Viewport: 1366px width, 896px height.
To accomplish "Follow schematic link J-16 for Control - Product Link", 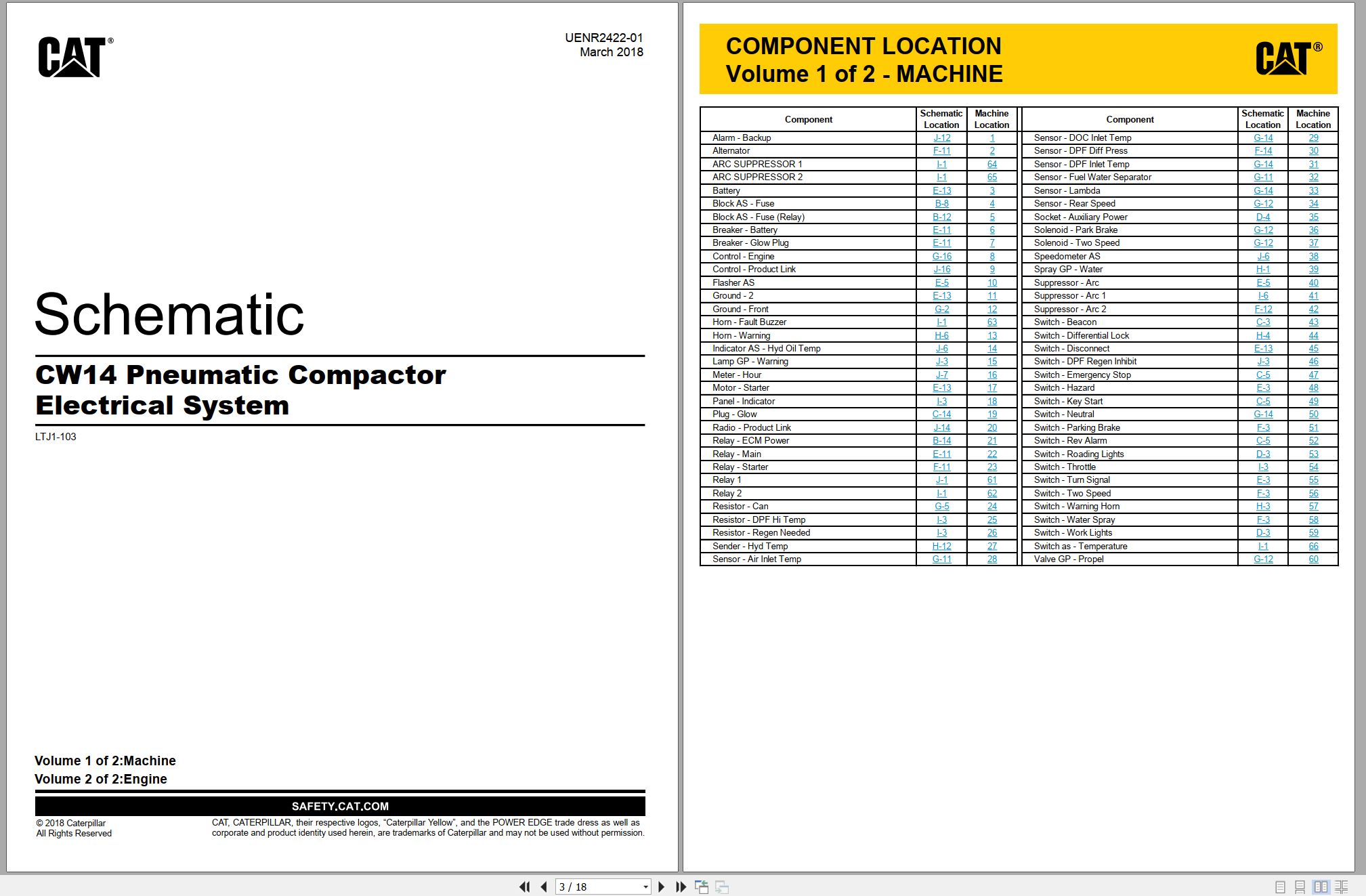I will (941, 269).
